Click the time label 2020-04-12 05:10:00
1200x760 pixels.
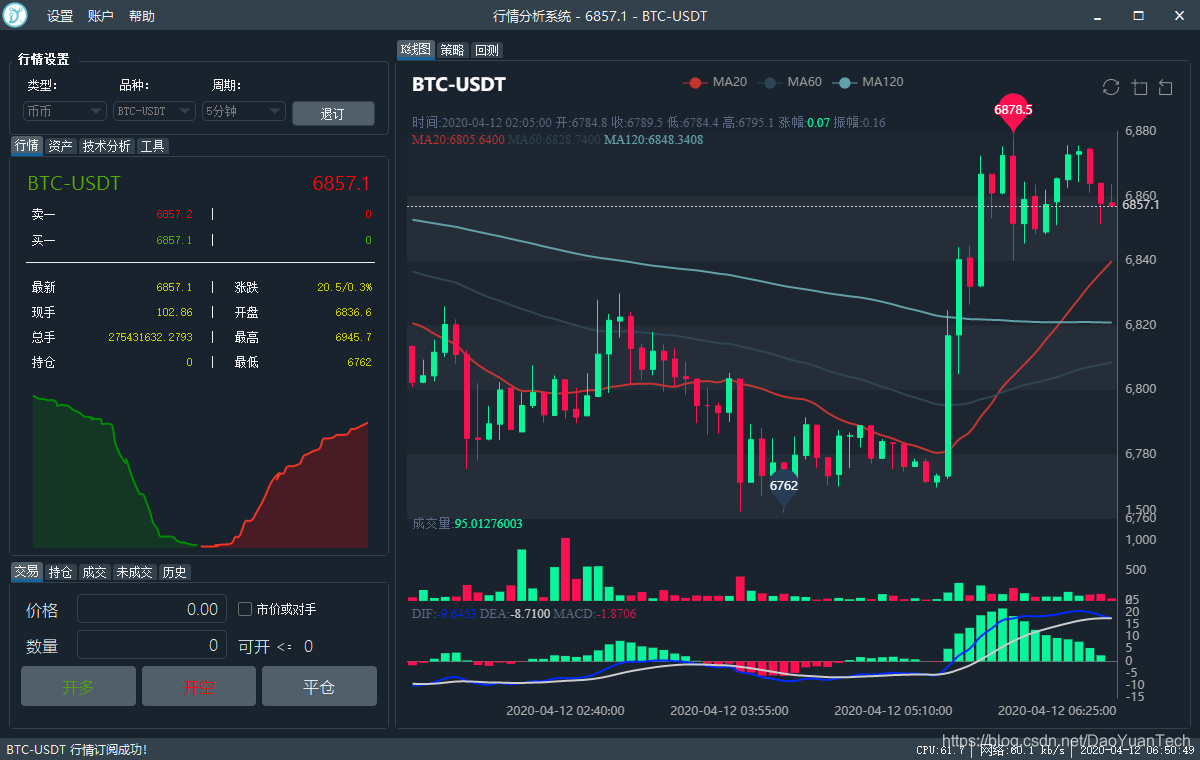point(893,711)
